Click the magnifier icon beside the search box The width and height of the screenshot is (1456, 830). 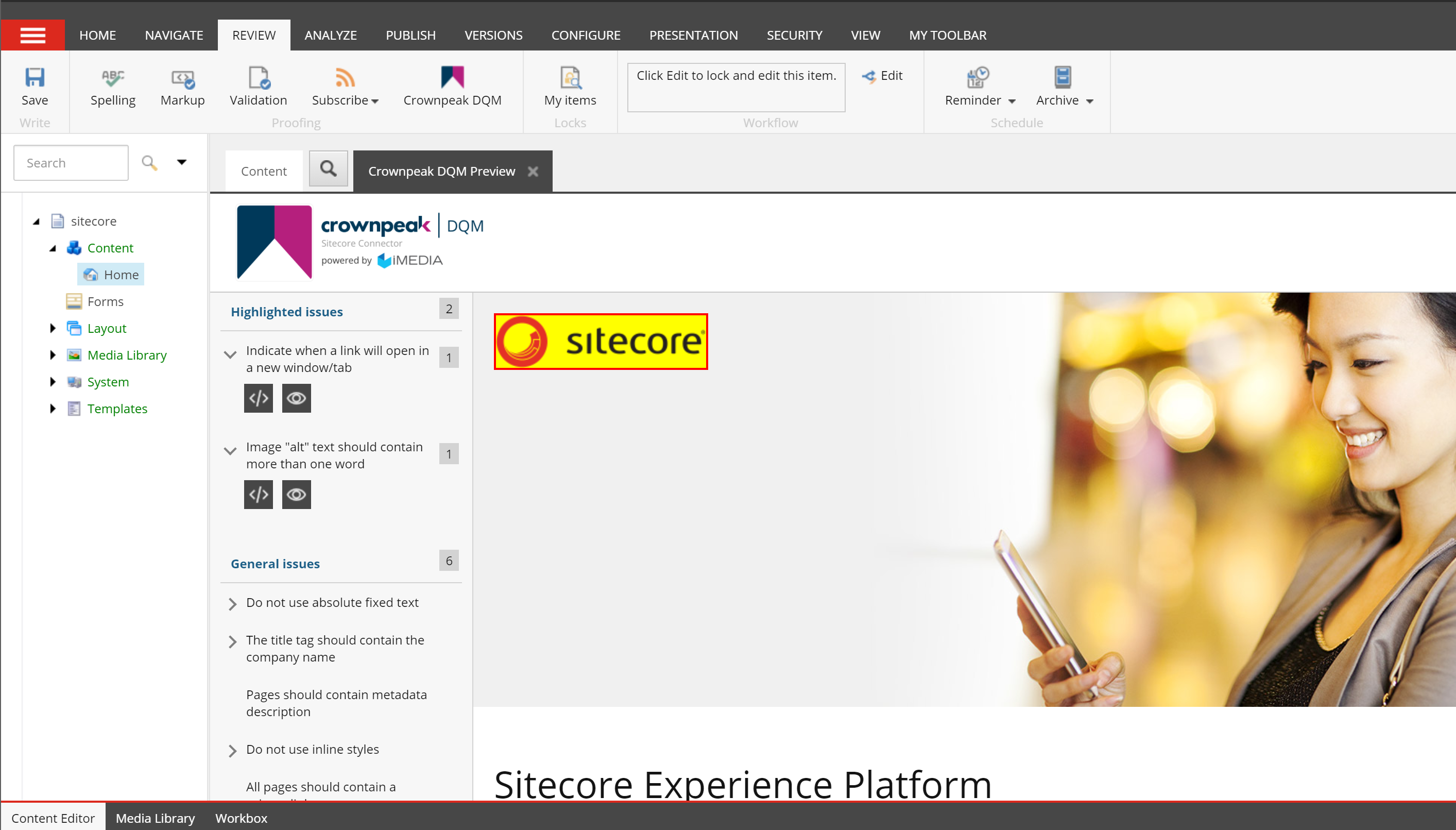pos(149,162)
